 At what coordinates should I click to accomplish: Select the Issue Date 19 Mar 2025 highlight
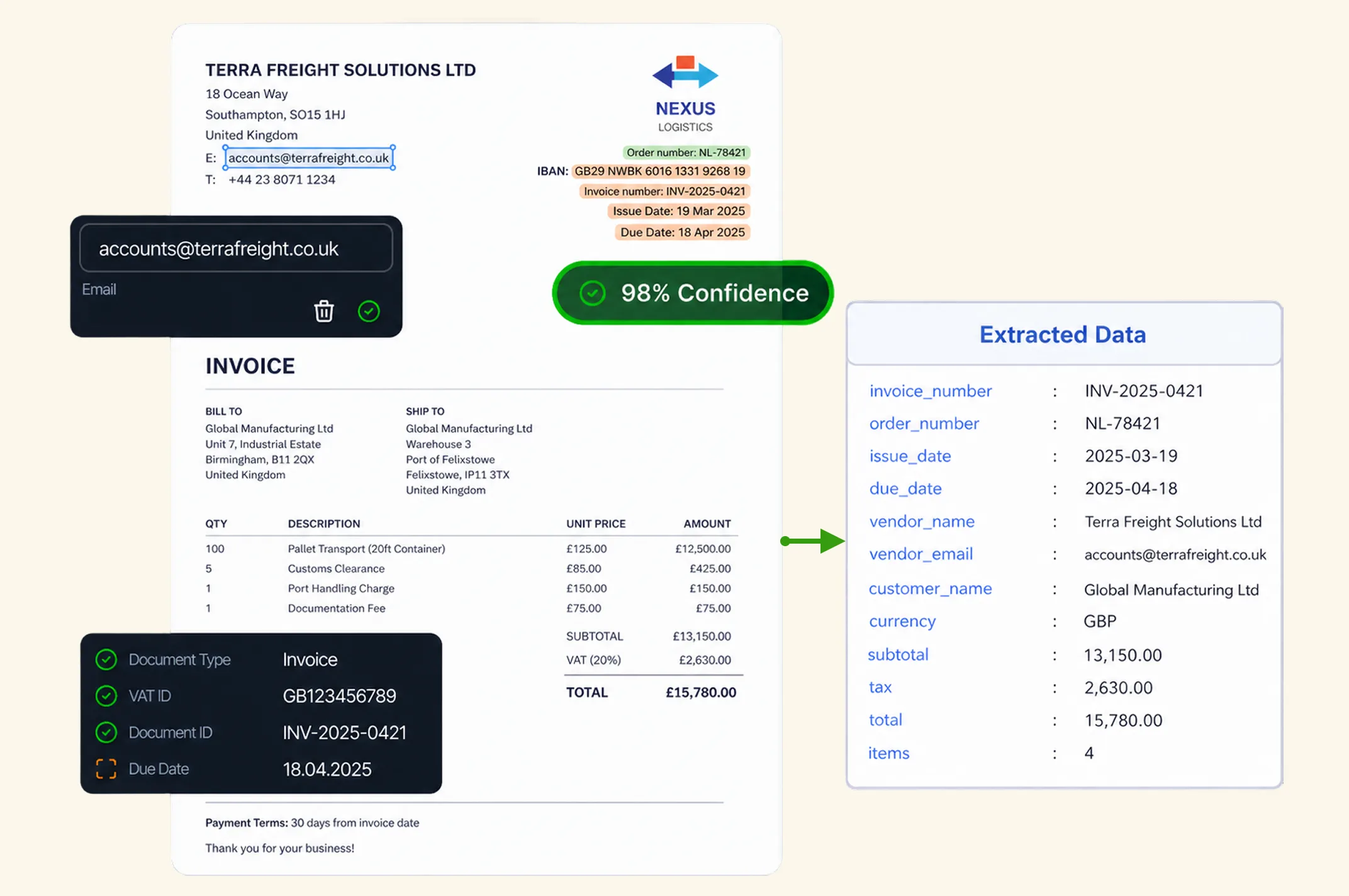point(679,211)
